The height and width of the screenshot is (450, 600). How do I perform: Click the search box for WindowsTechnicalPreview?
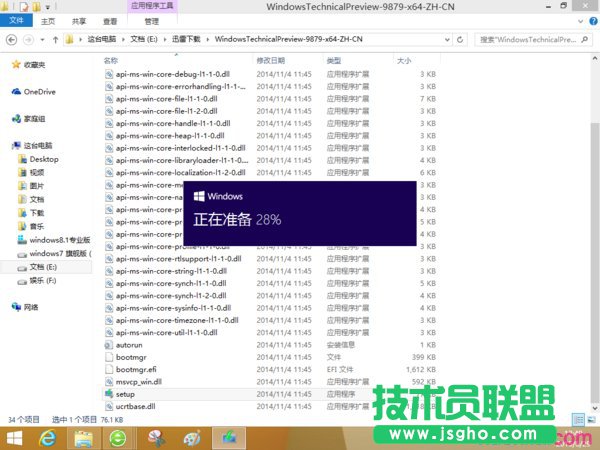532,39
